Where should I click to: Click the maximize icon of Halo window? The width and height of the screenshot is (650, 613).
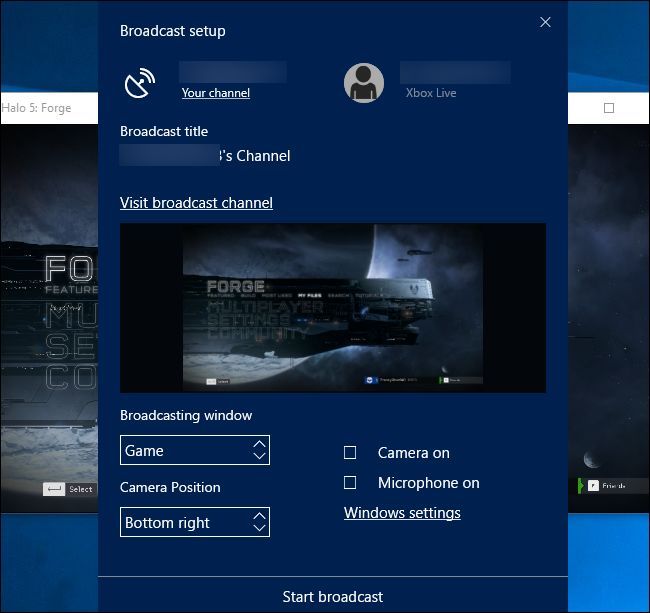(x=609, y=108)
